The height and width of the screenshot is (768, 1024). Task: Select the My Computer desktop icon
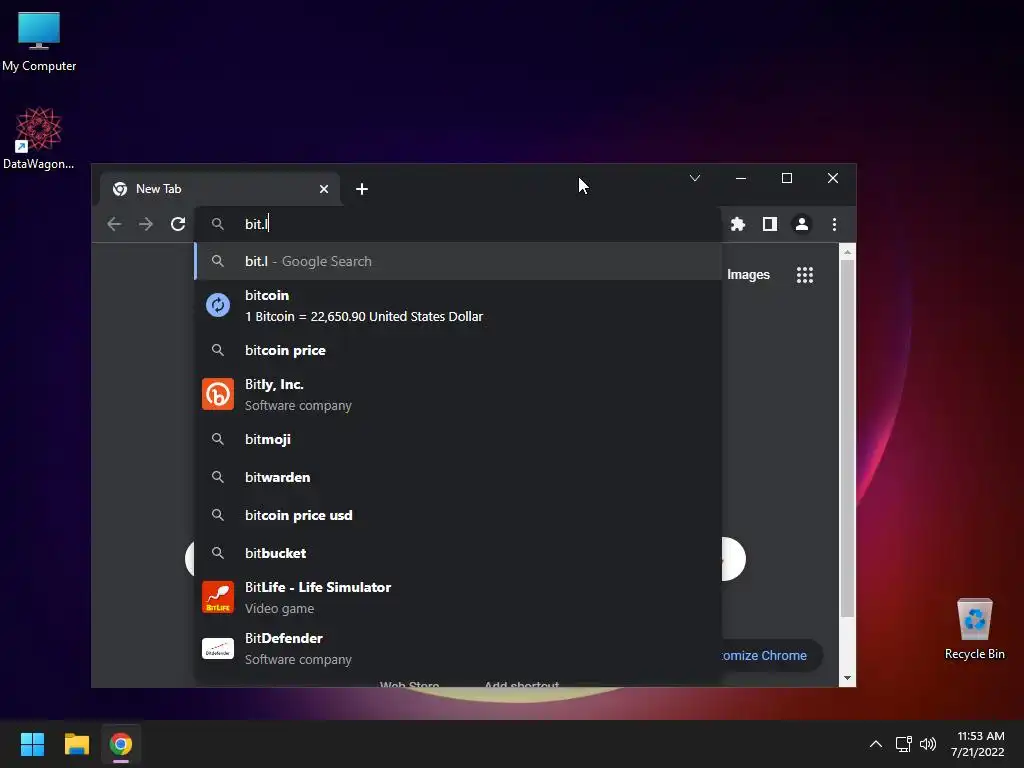coord(39,42)
